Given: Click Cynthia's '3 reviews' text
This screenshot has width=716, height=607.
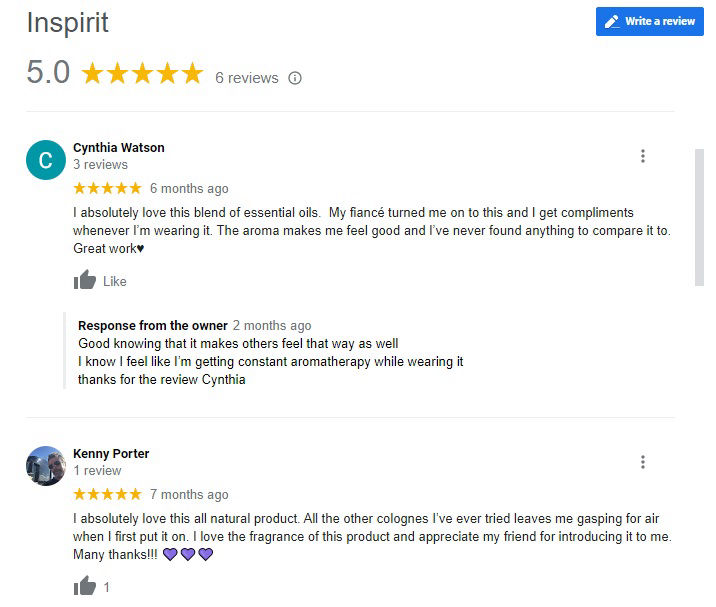Looking at the screenshot, I should 100,165.
